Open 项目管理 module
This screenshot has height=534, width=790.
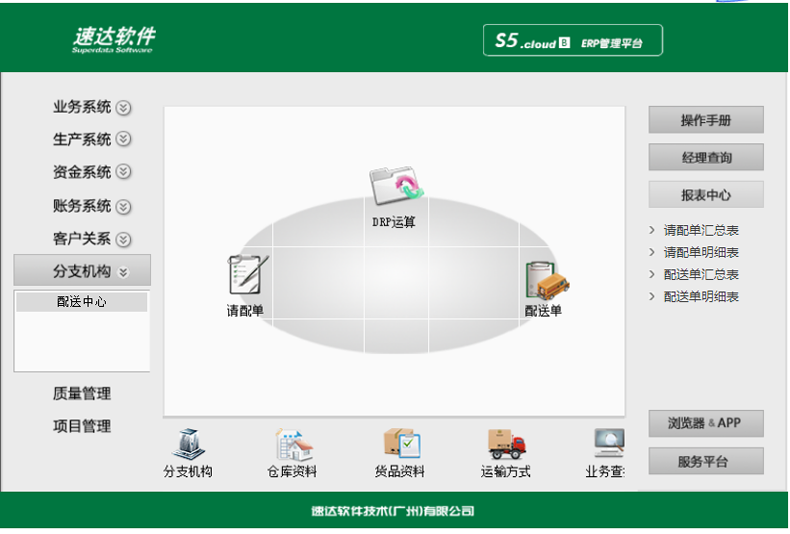(x=82, y=426)
